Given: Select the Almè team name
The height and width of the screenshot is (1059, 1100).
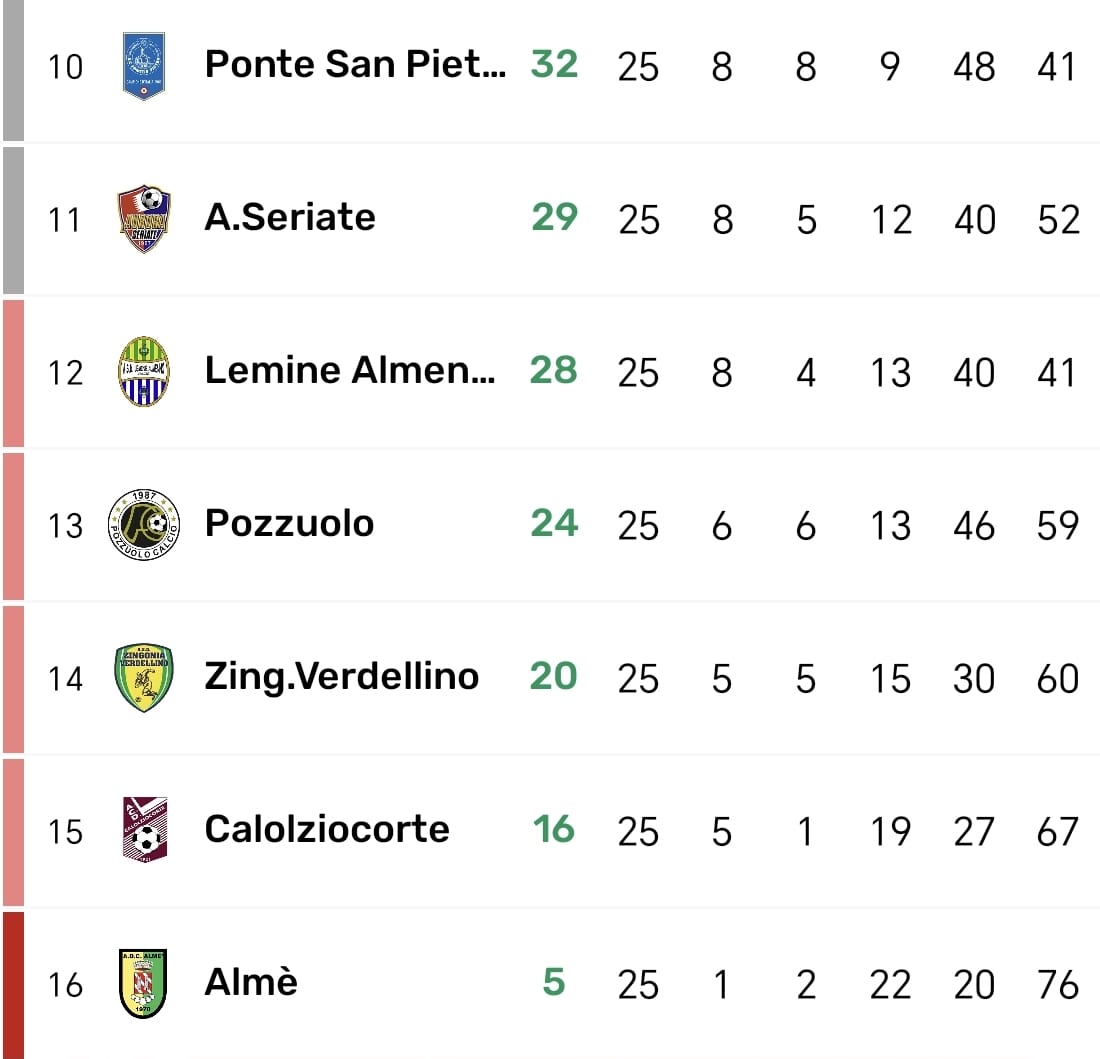Looking at the screenshot, I should pos(251,982).
